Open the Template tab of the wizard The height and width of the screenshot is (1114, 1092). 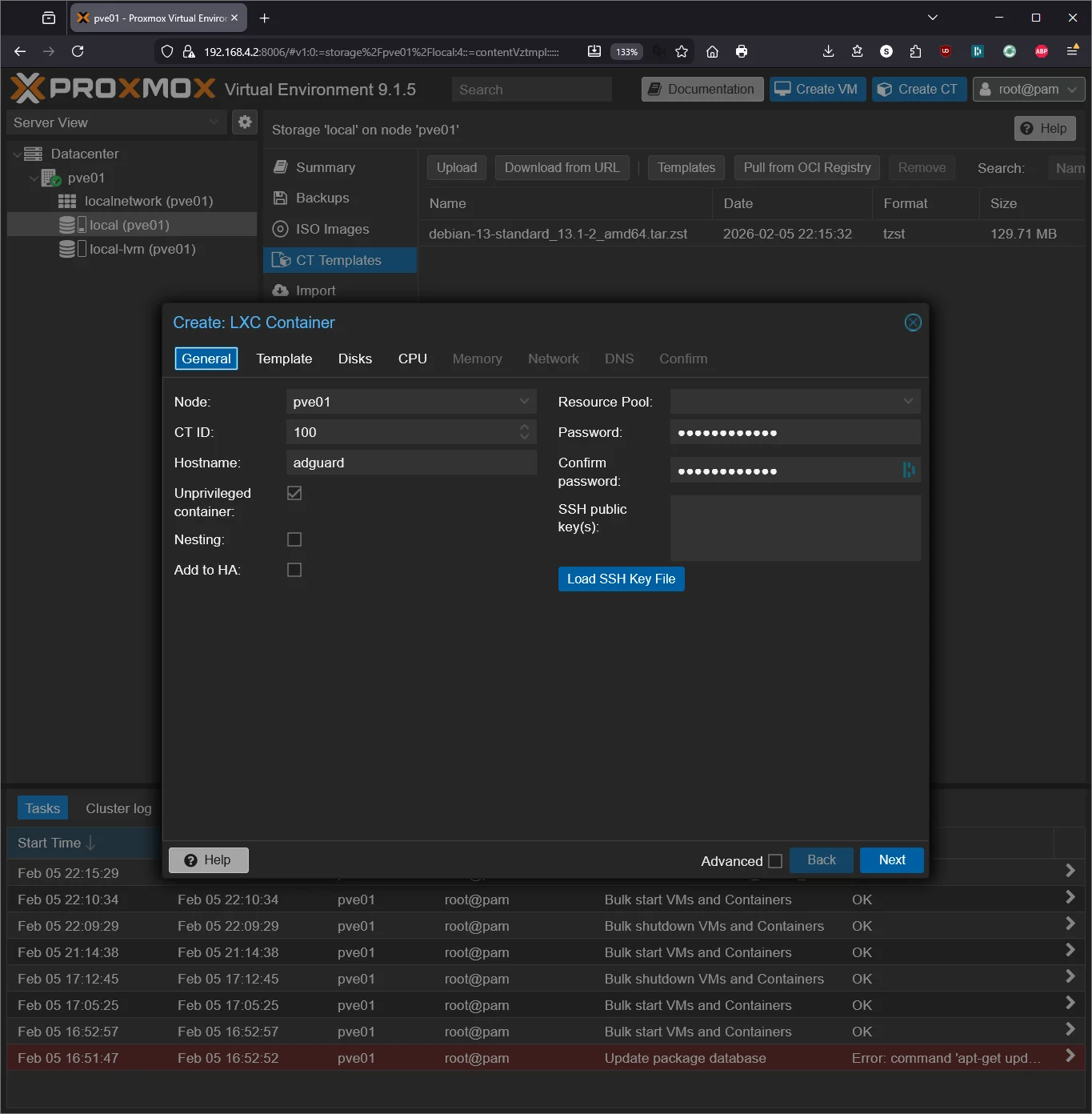[x=284, y=359]
